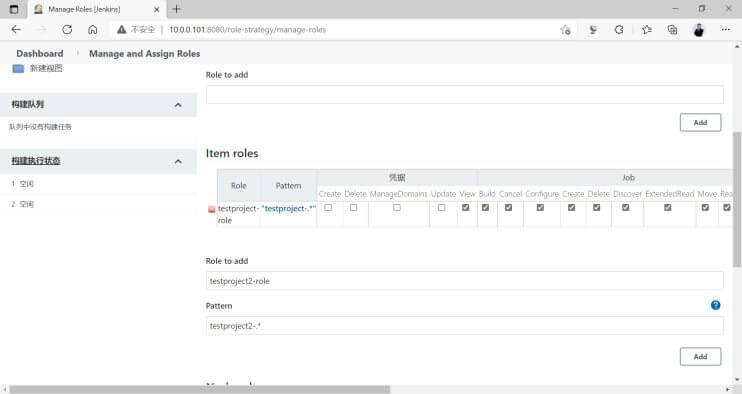Click the 队列中没有构建任务 text

point(40,127)
